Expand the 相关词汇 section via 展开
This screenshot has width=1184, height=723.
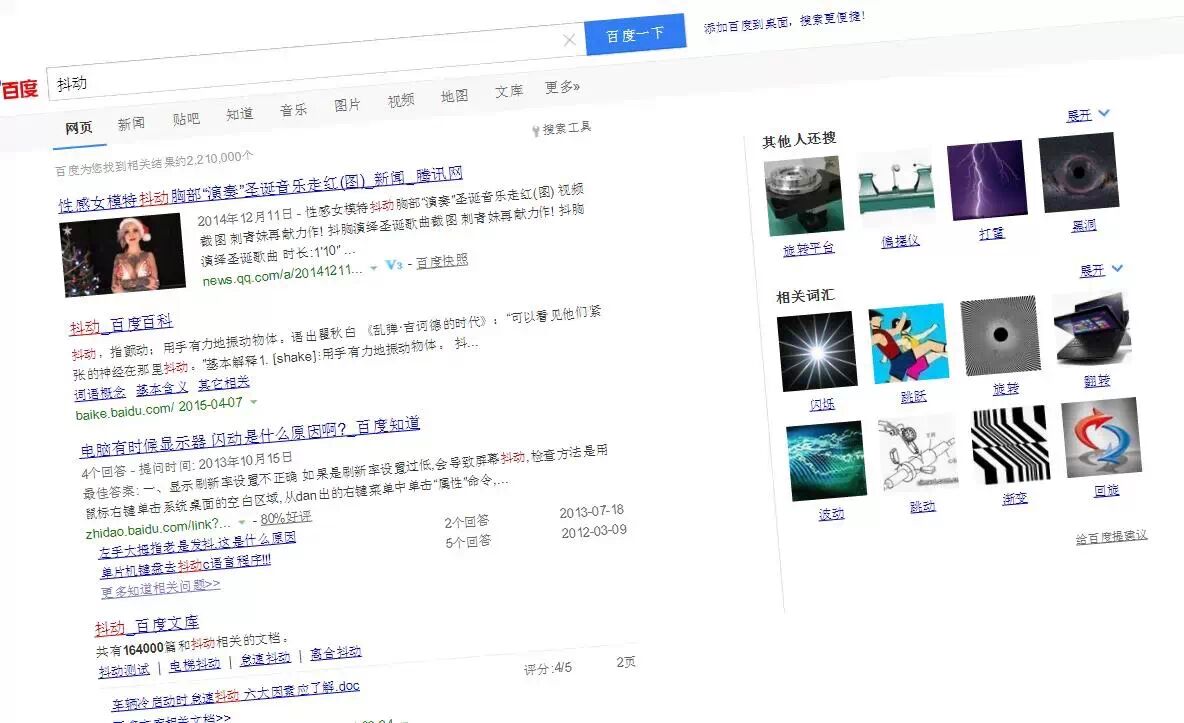tap(1101, 269)
